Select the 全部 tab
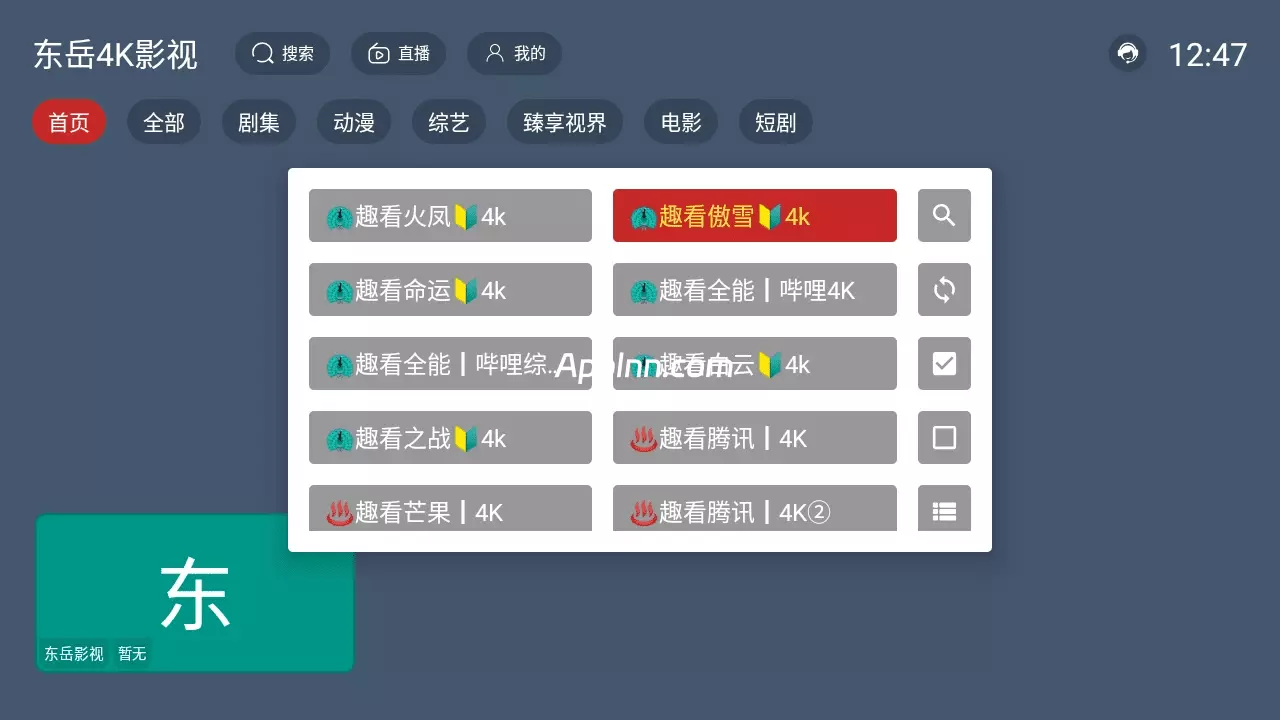The image size is (1280, 720). 164,123
